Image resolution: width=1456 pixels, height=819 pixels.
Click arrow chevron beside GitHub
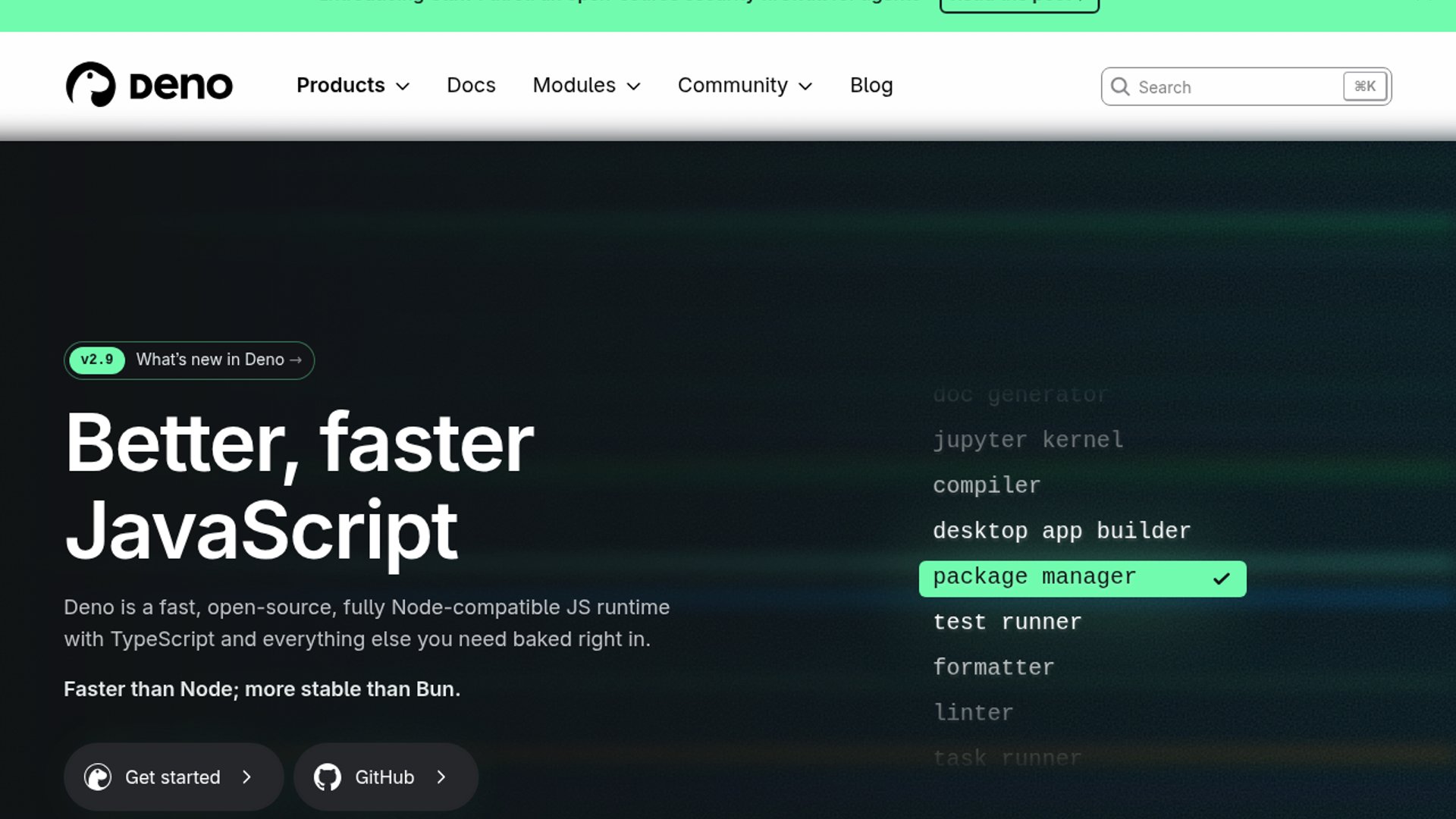pos(441,777)
